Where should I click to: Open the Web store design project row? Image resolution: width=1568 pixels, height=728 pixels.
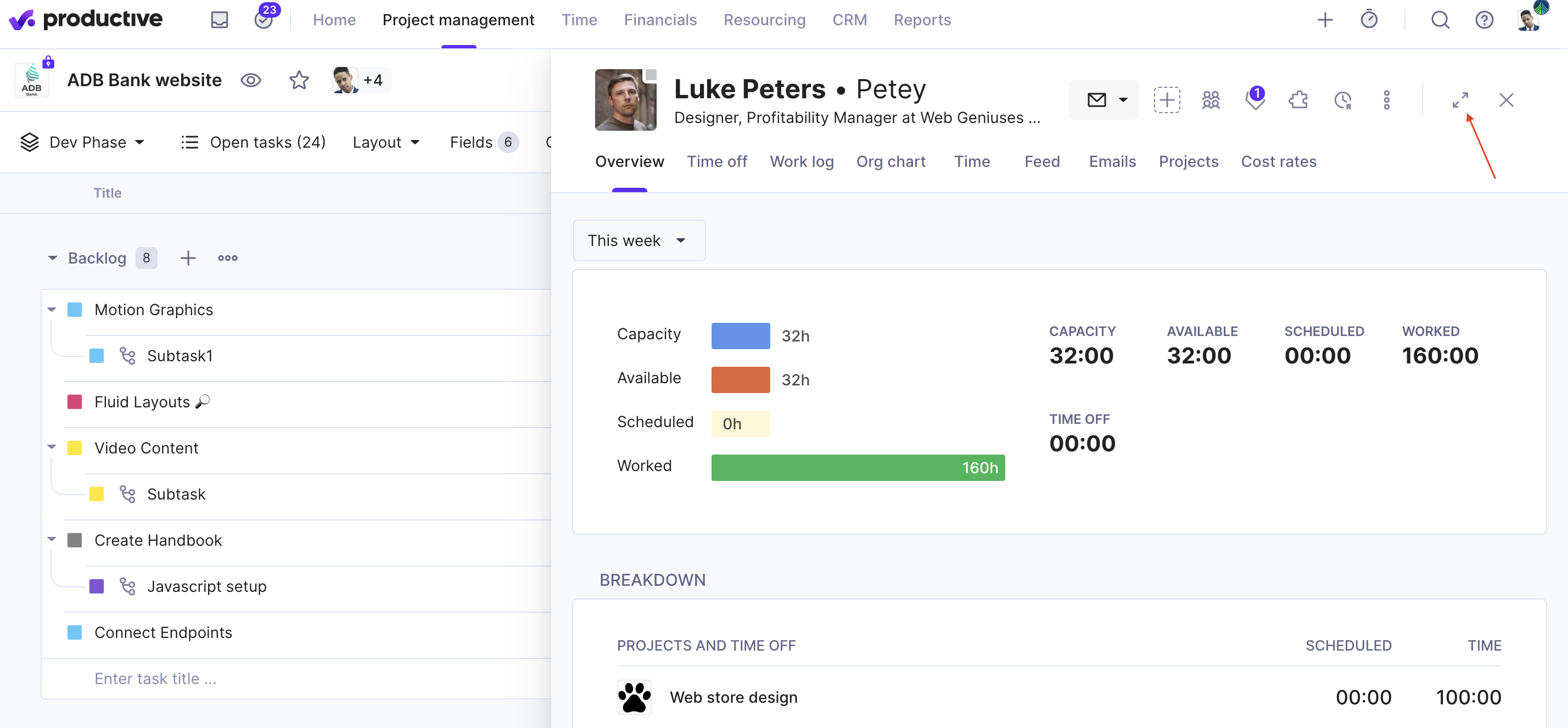coord(1059,697)
